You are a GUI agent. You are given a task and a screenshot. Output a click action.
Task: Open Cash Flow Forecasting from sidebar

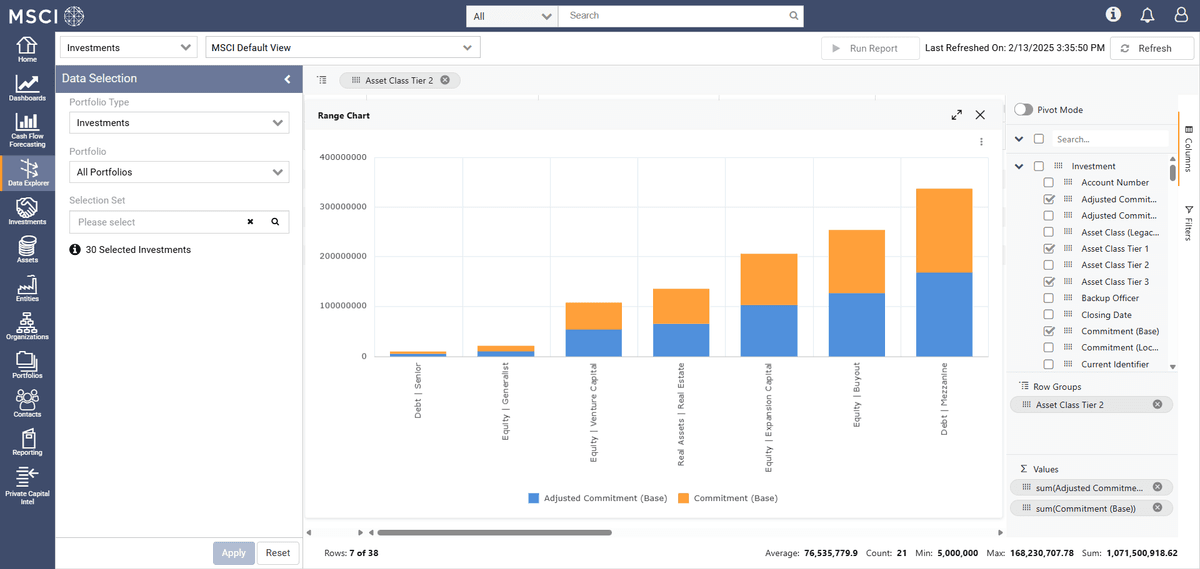27,130
